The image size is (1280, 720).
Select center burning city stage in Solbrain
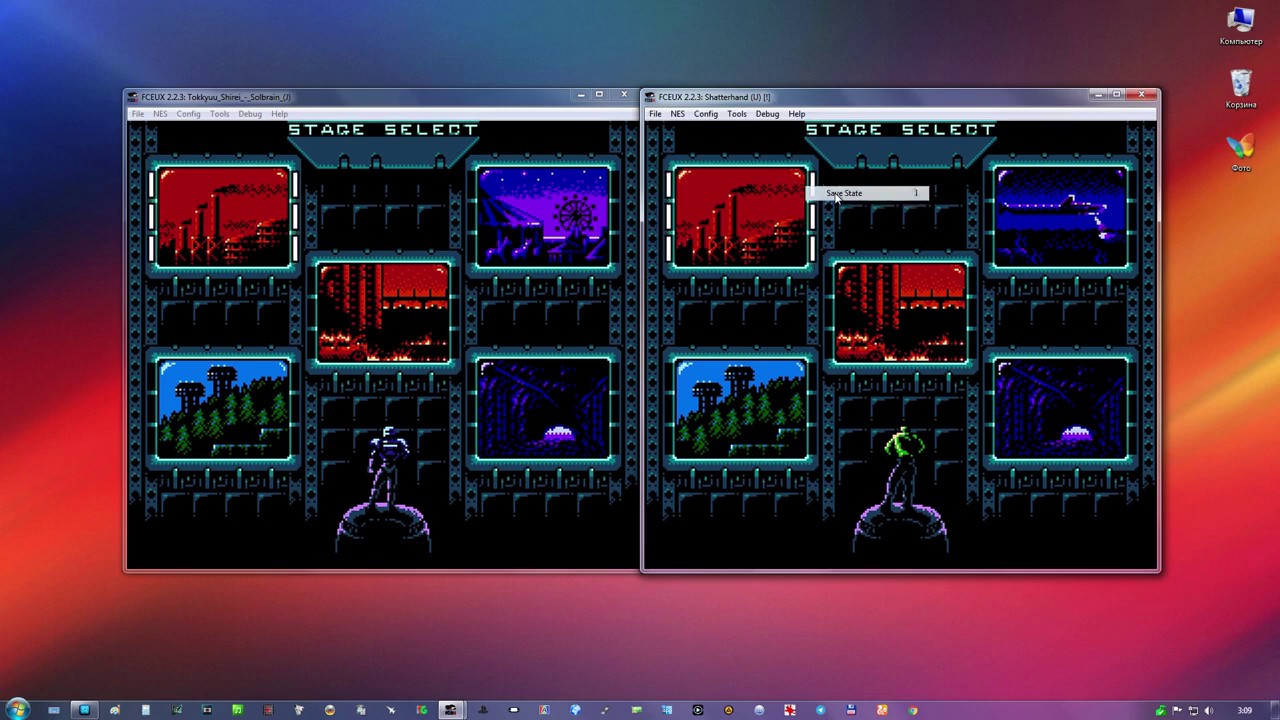[383, 313]
